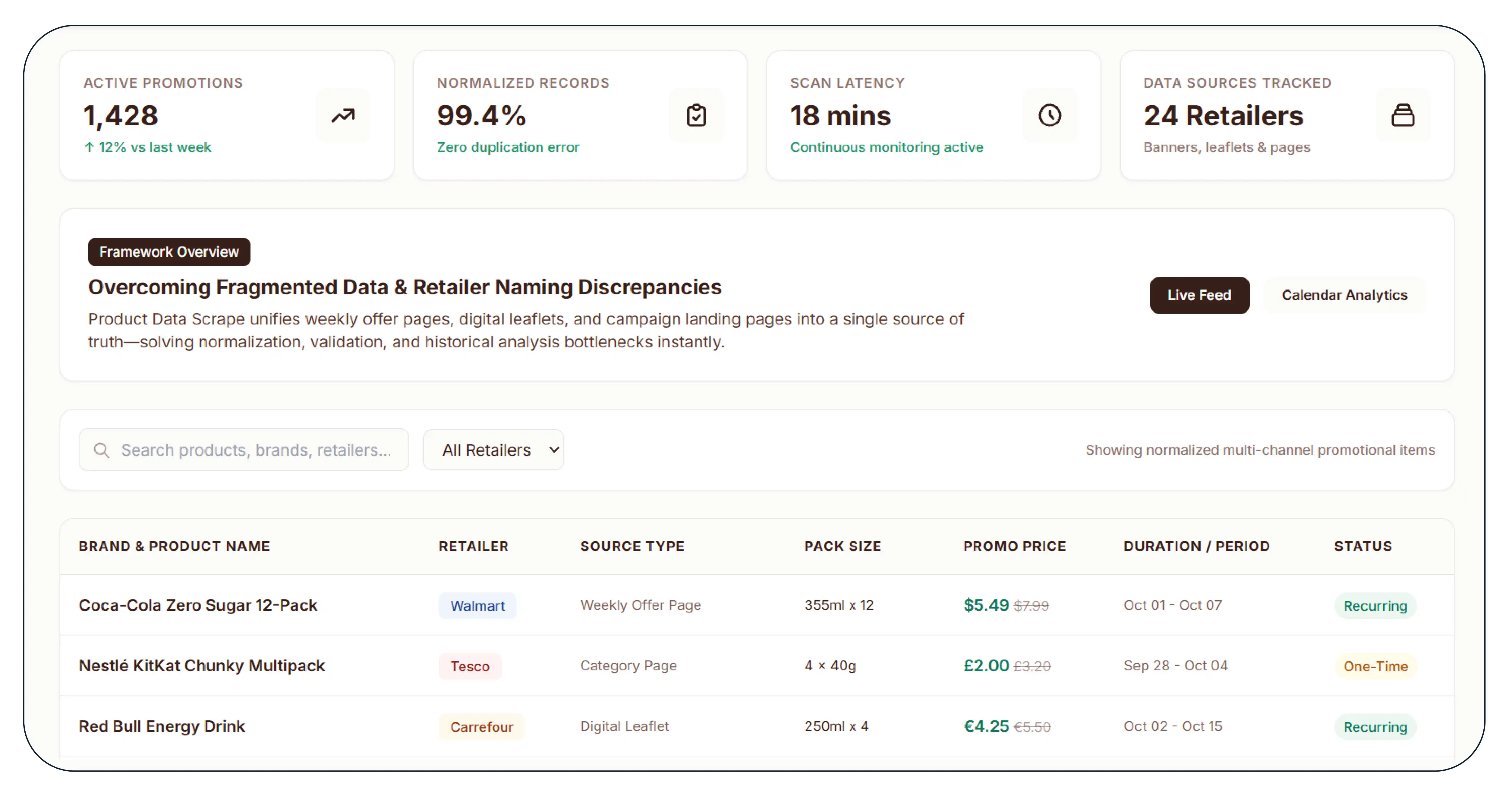Sort by the Source Type column header
Viewport: 1512px width, 796px height.
click(x=632, y=546)
